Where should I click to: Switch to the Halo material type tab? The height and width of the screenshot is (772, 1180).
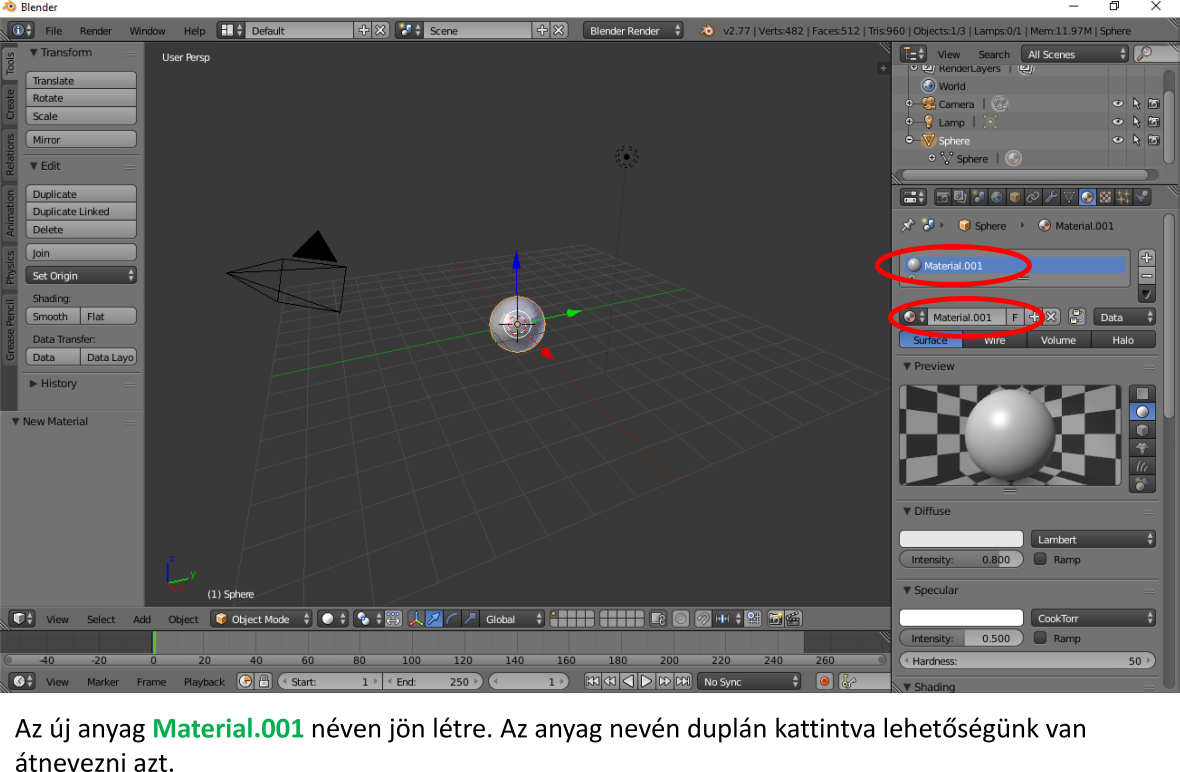pos(1123,340)
